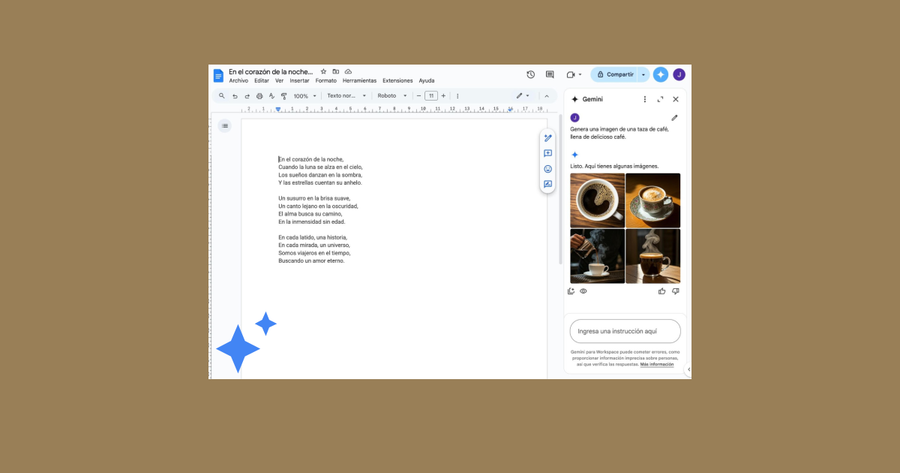This screenshot has height=473, width=900.
Task: Click the eye preview icon below the images
Action: (583, 291)
